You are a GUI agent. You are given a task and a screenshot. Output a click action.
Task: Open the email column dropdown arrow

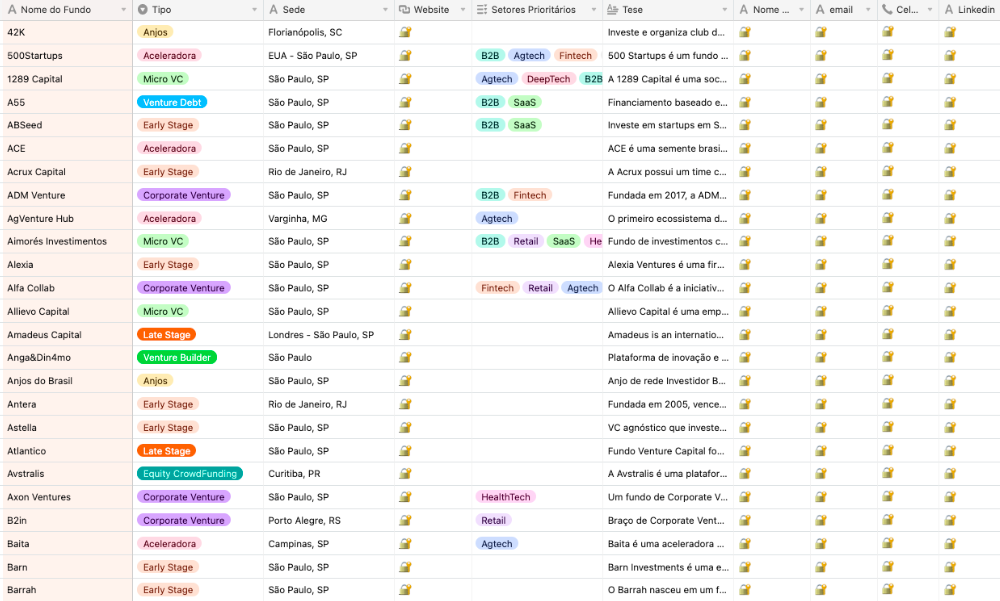(x=868, y=10)
